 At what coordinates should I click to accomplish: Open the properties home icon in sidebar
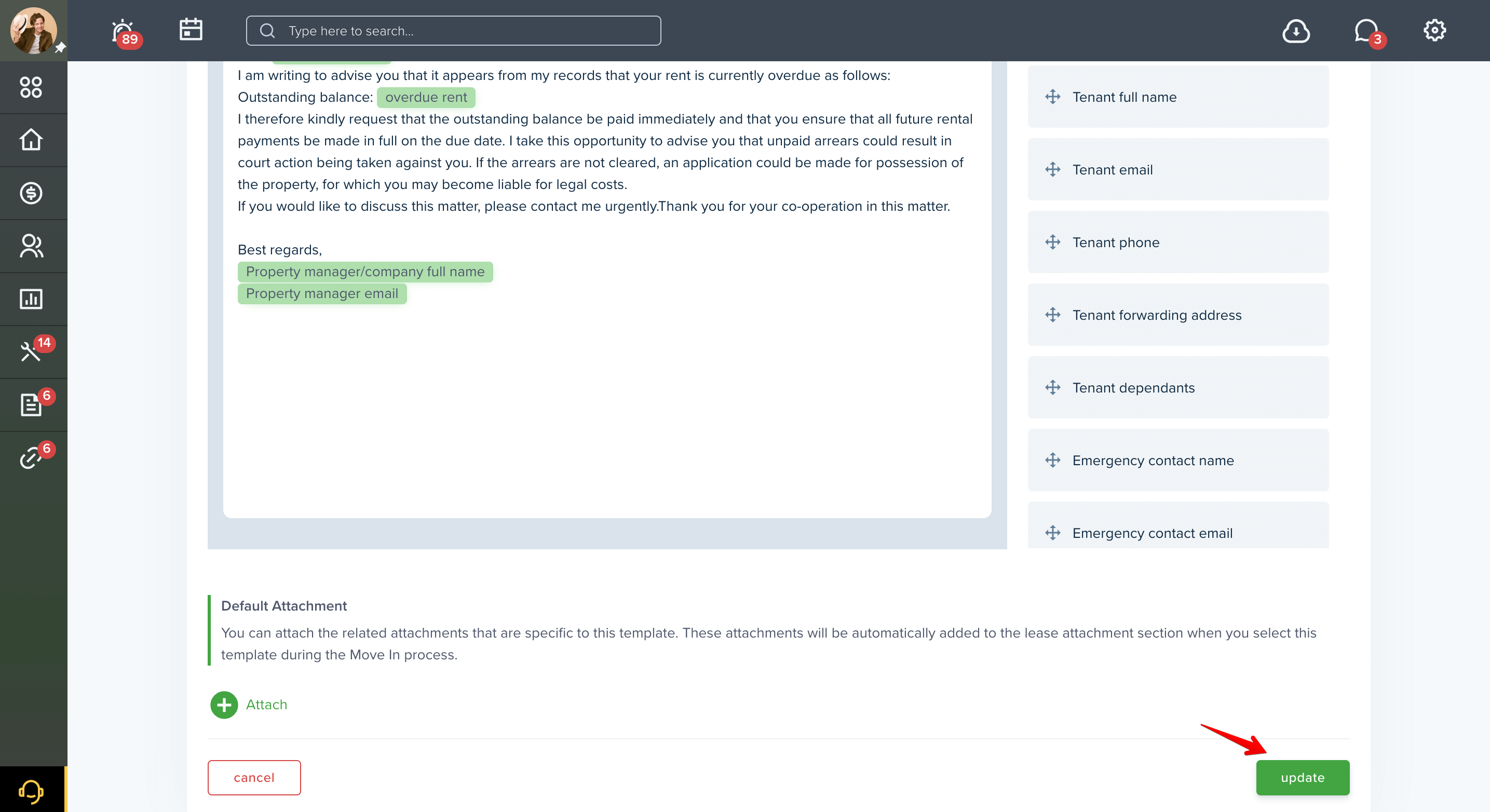pyautogui.click(x=31, y=140)
